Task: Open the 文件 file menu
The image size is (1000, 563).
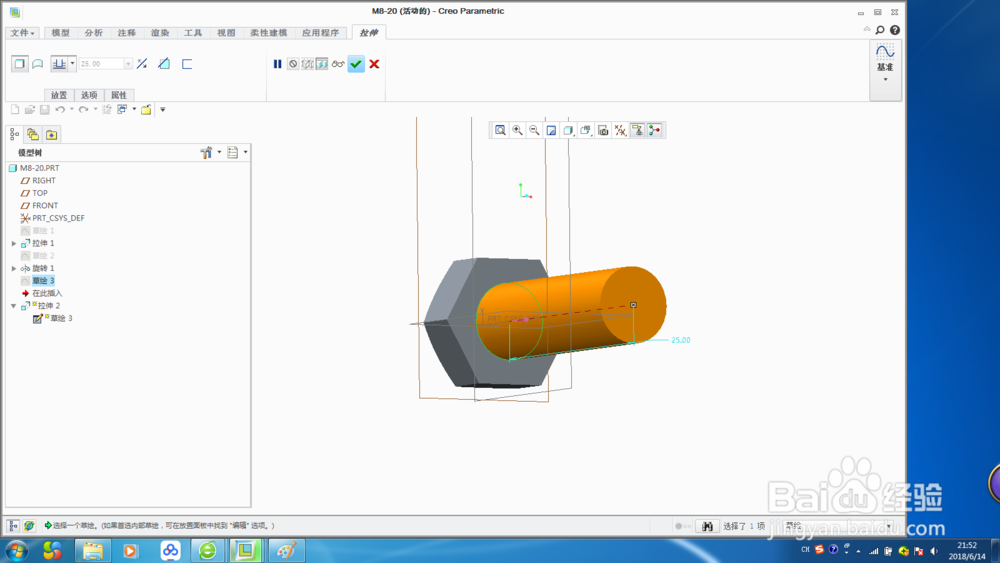Action: tap(22, 33)
